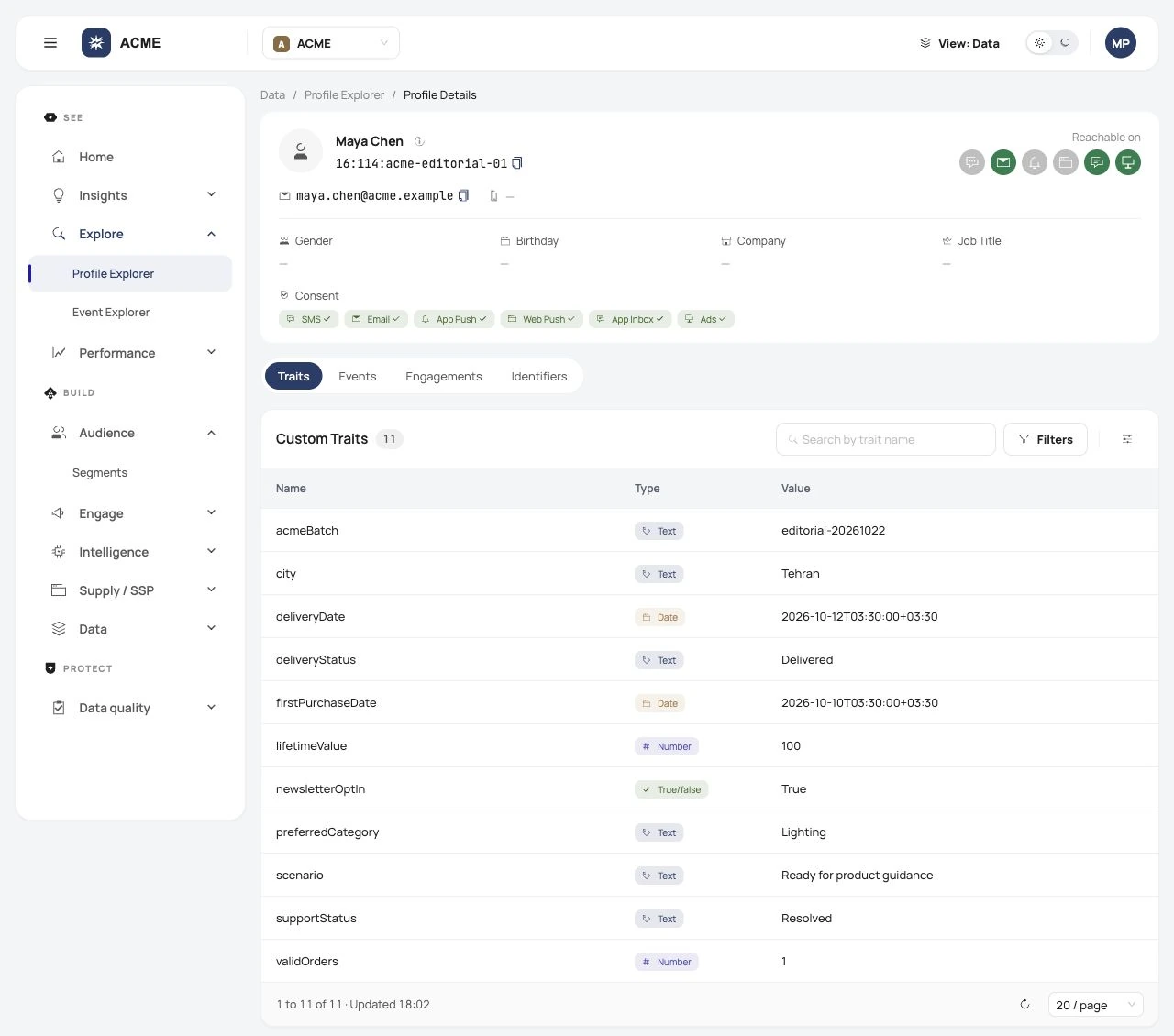Click the grey App Push bell reachable icon
Screen dimensions: 1174x1036
point(1035,162)
